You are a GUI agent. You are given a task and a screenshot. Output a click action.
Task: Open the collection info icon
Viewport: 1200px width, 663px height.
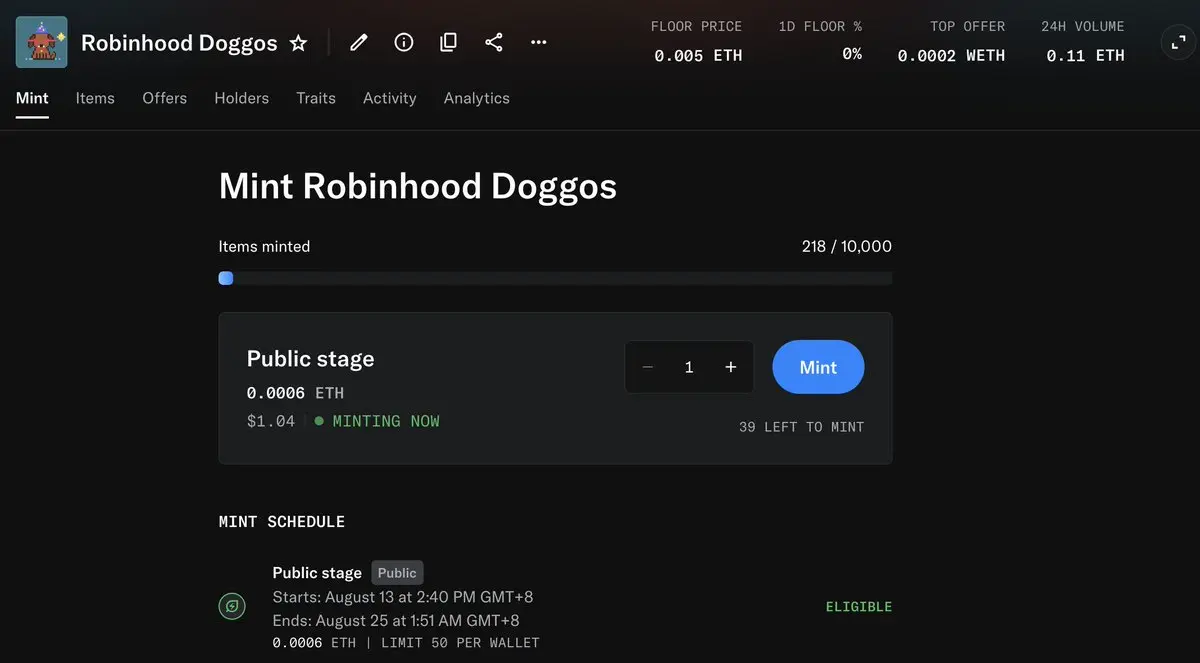(404, 42)
